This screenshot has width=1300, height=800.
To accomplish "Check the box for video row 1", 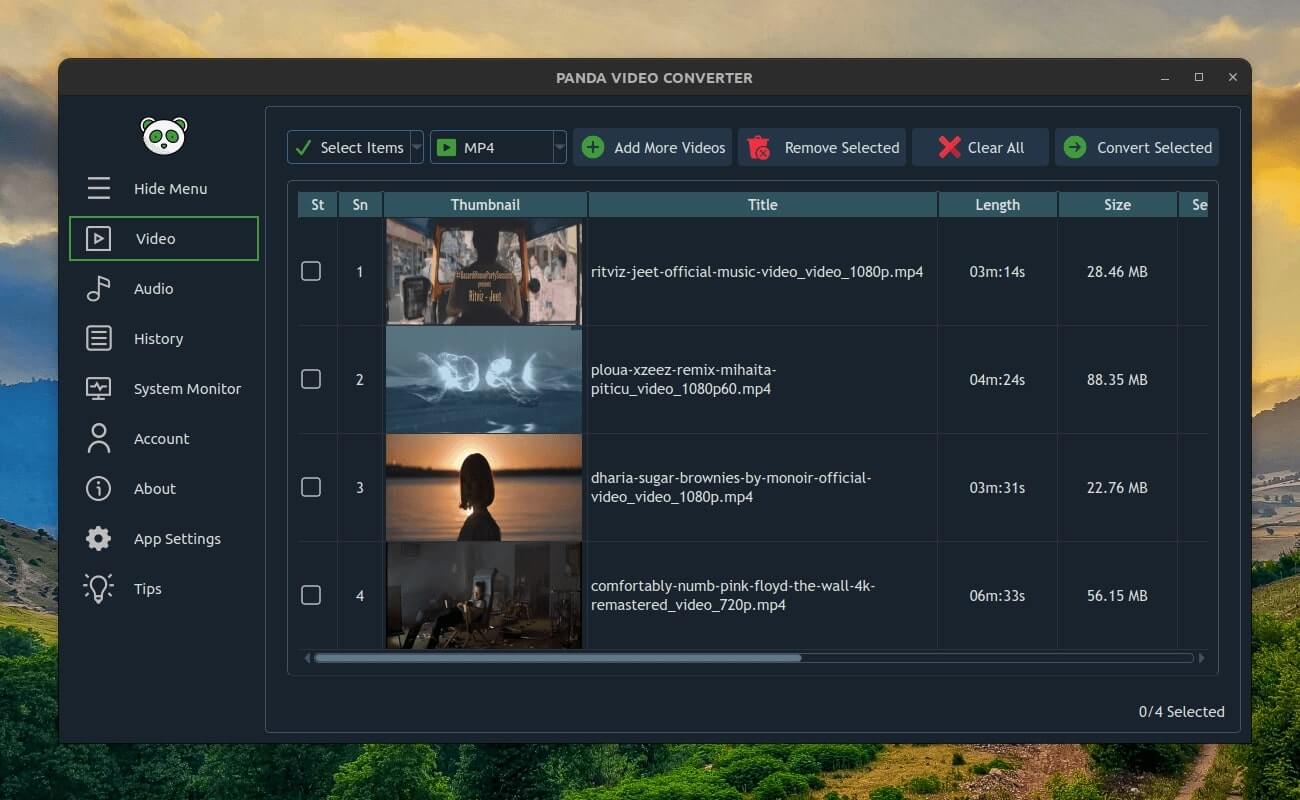I will point(311,271).
